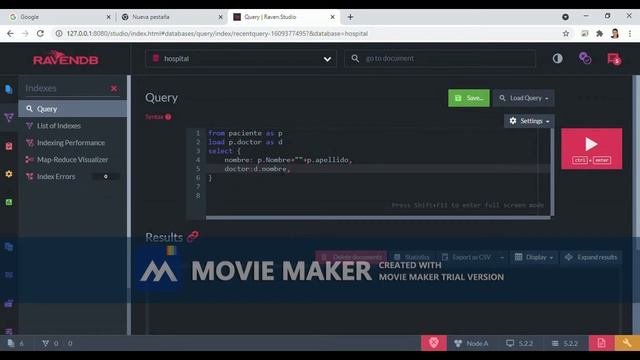640x360 pixels.
Task: Click the RavenDB logo
Action: coord(66,59)
